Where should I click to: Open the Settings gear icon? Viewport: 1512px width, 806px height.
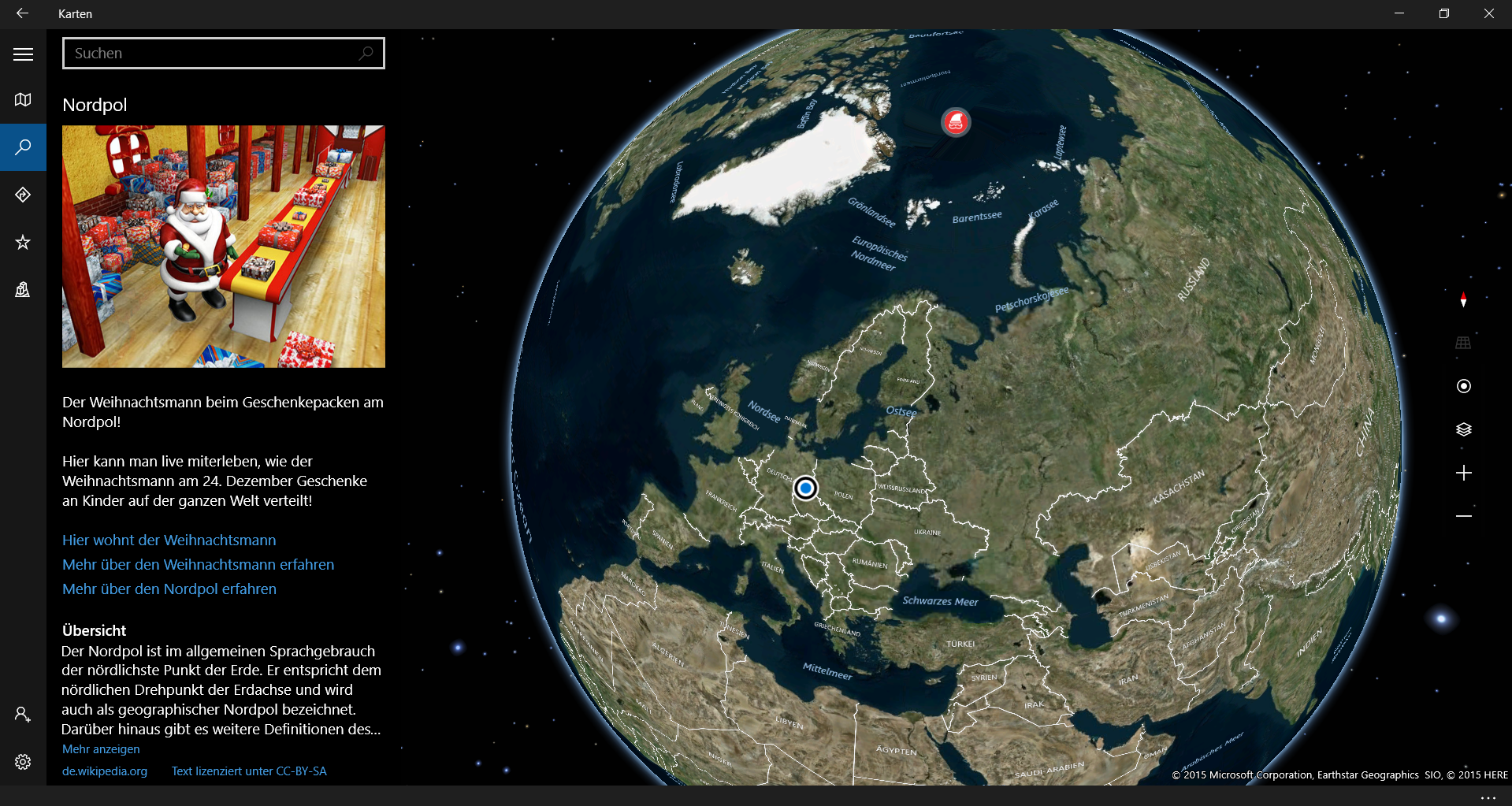click(x=23, y=762)
